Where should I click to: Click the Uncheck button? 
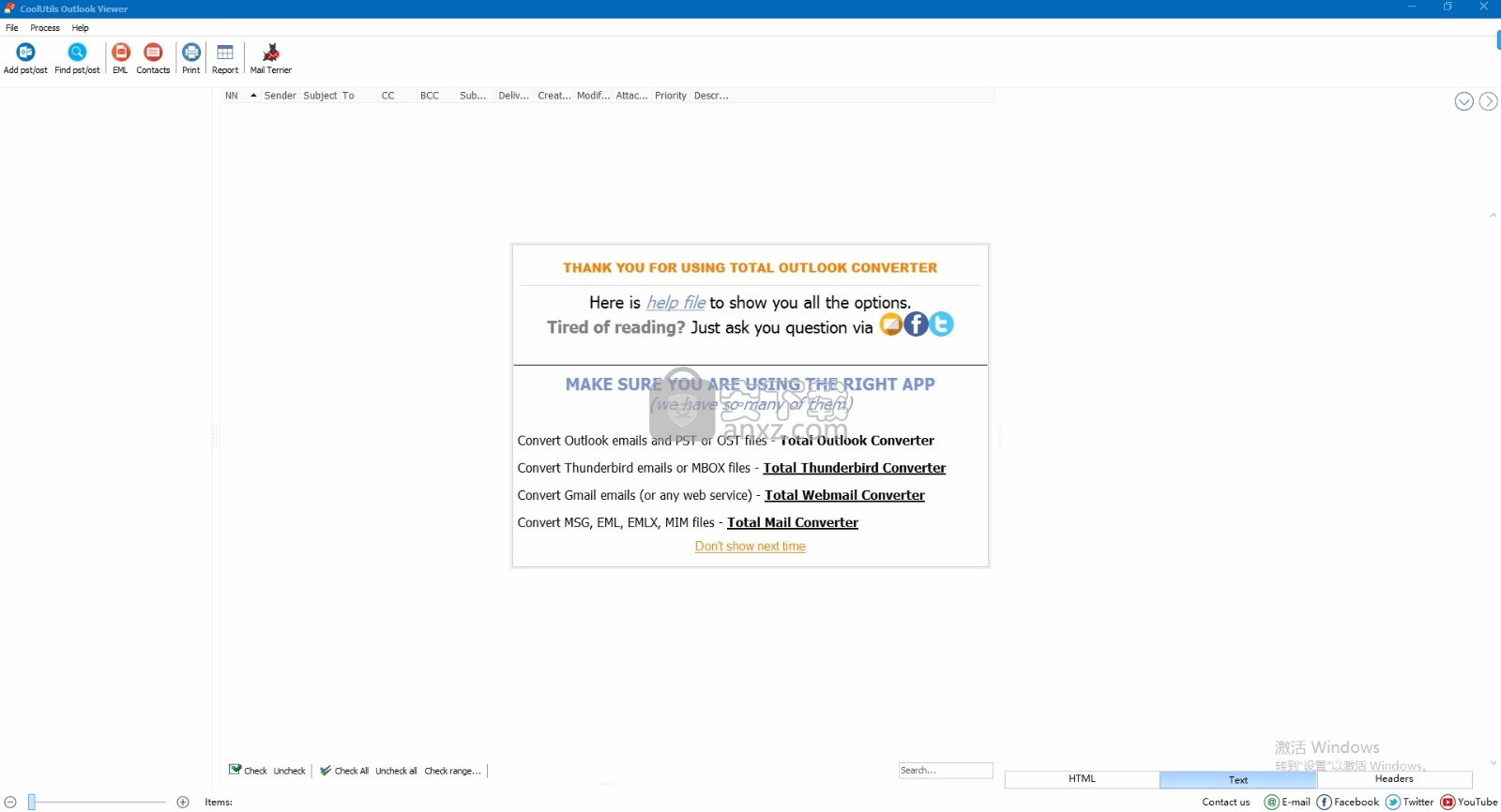pyautogui.click(x=289, y=771)
